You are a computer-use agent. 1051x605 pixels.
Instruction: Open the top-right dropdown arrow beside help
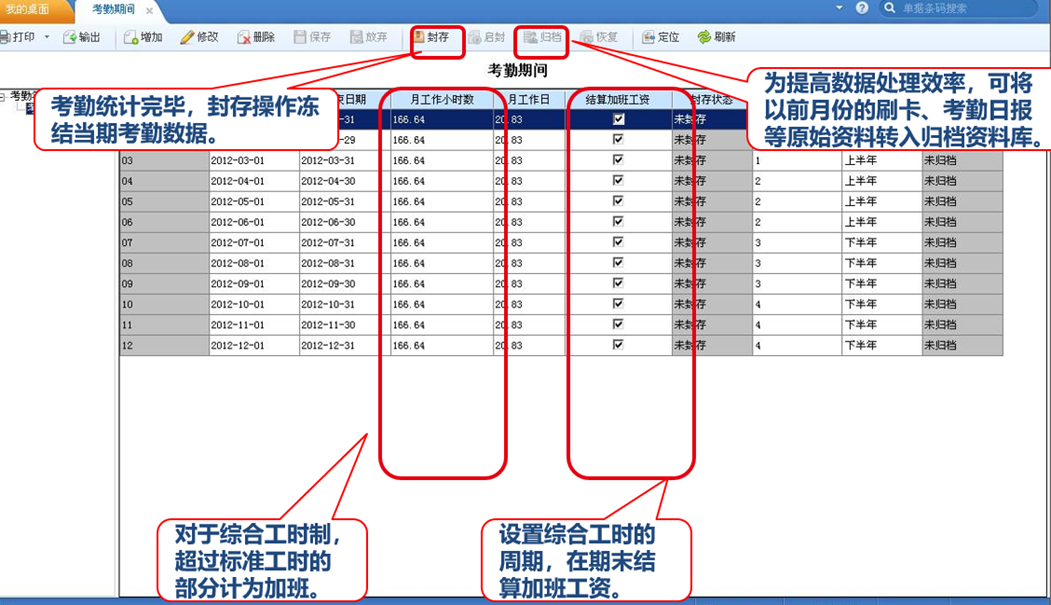839,8
